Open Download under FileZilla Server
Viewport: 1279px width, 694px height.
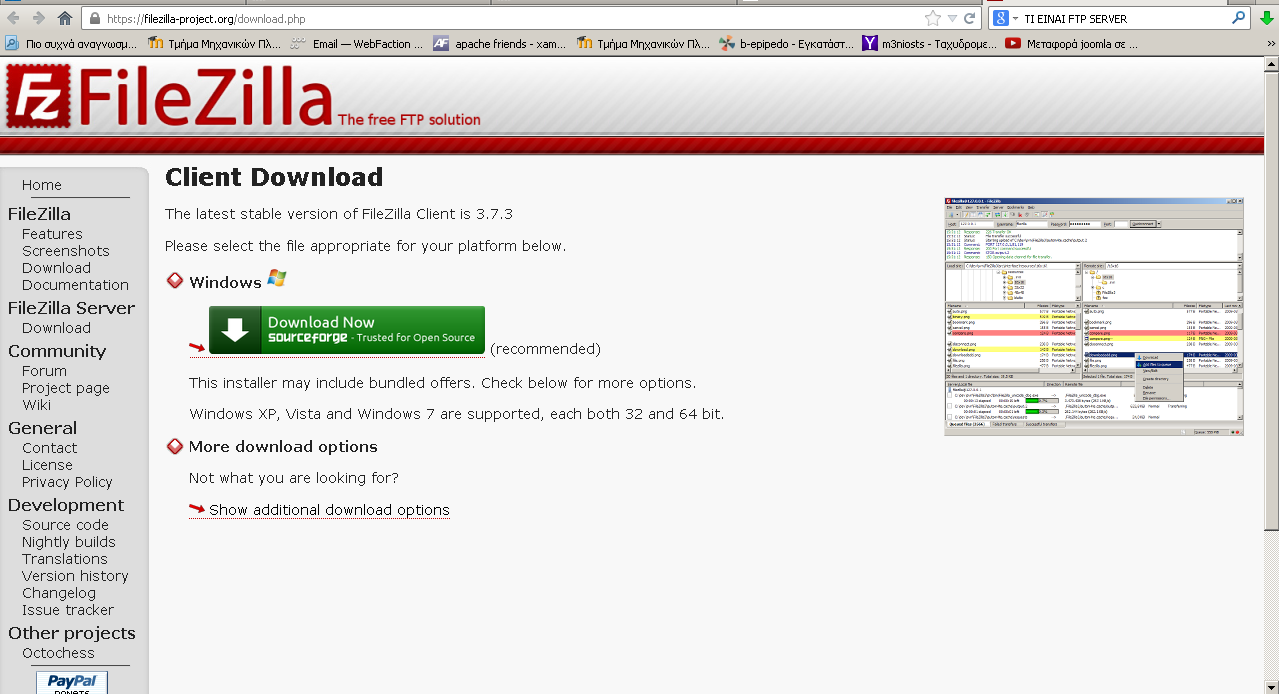tap(56, 328)
